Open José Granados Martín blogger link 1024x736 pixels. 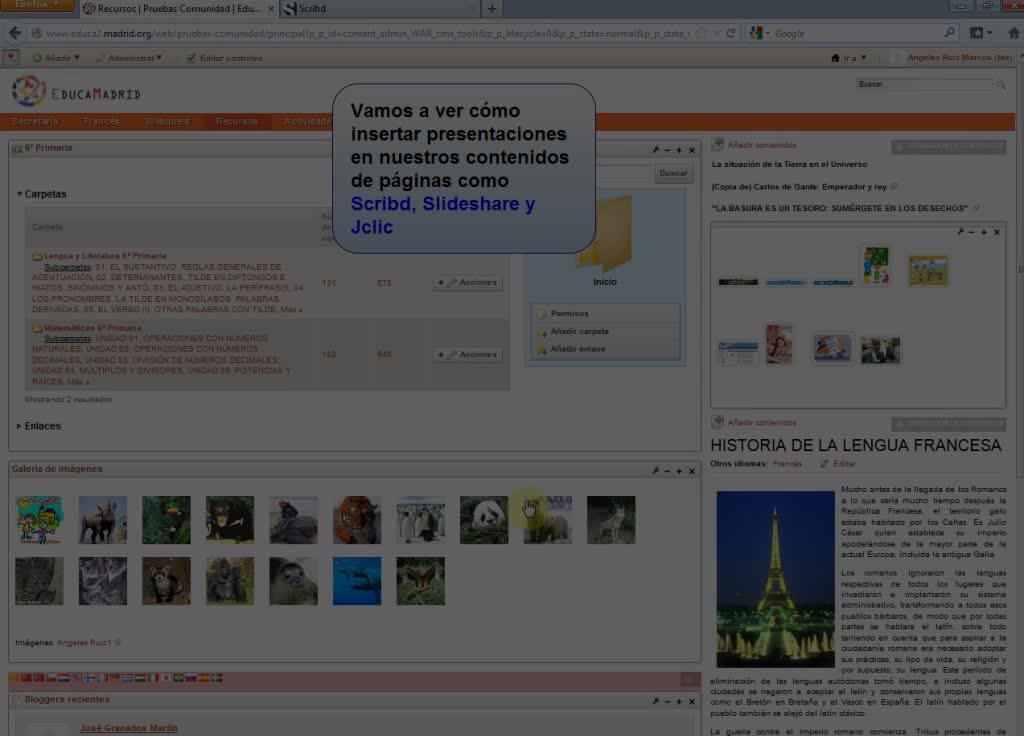129,728
